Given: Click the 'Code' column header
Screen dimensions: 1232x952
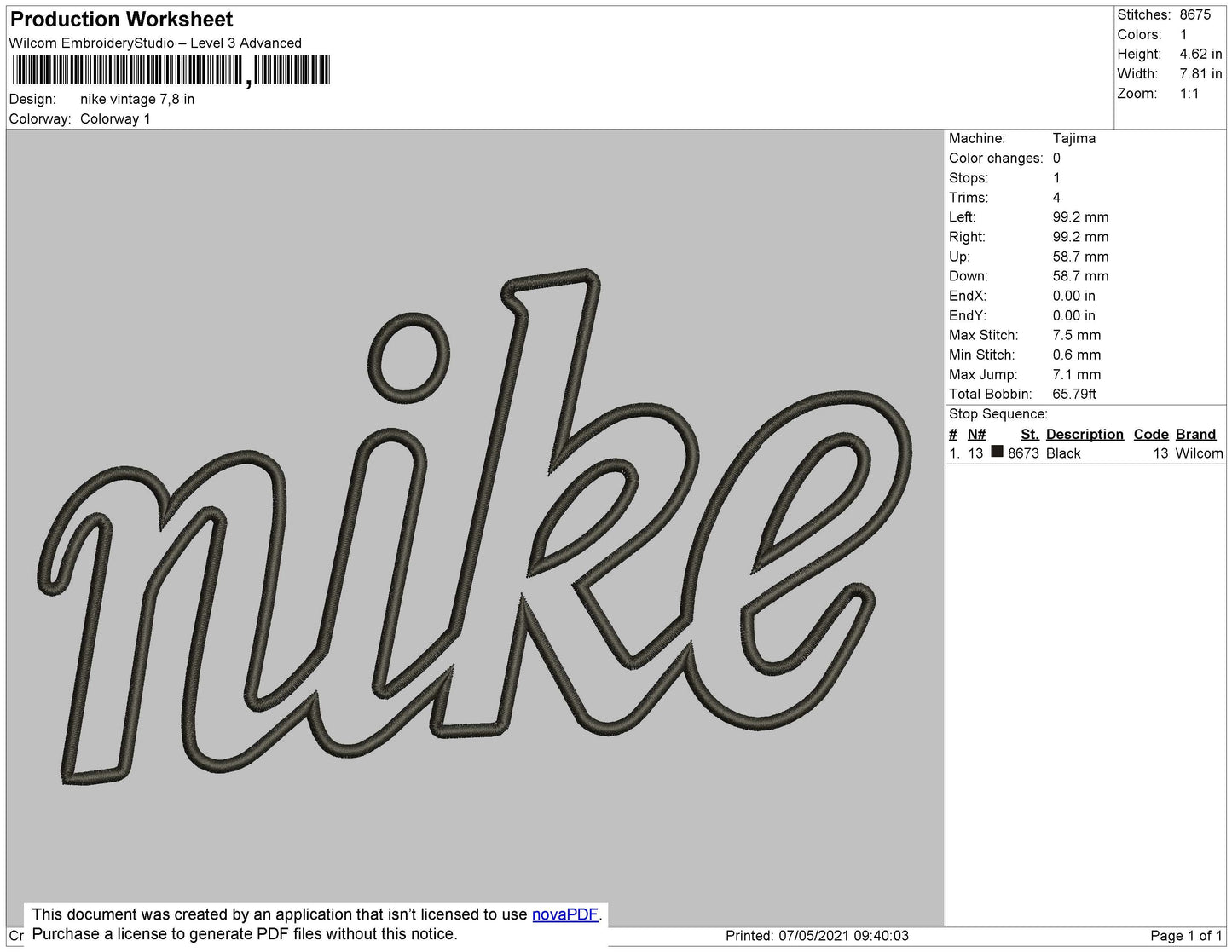Looking at the screenshot, I should 1151,434.
